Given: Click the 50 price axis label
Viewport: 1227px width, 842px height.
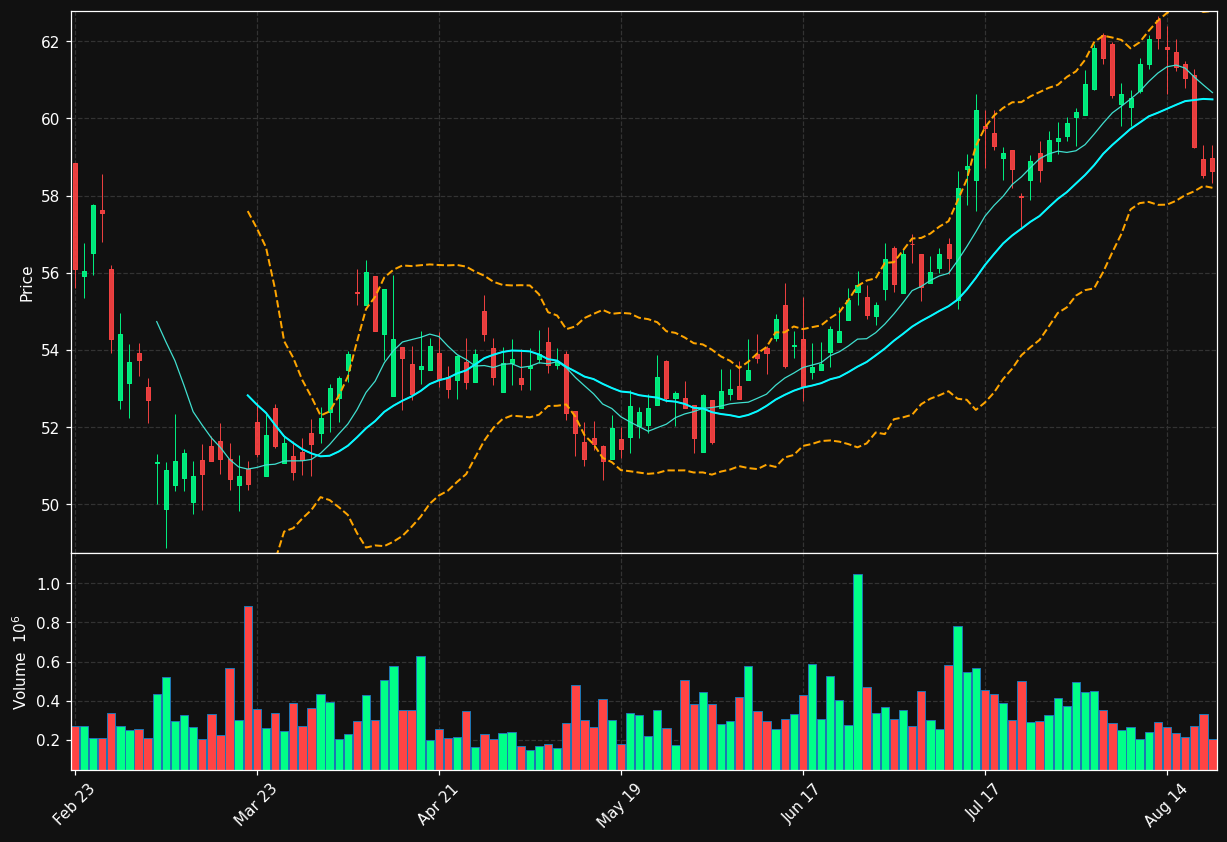Looking at the screenshot, I should (51, 505).
